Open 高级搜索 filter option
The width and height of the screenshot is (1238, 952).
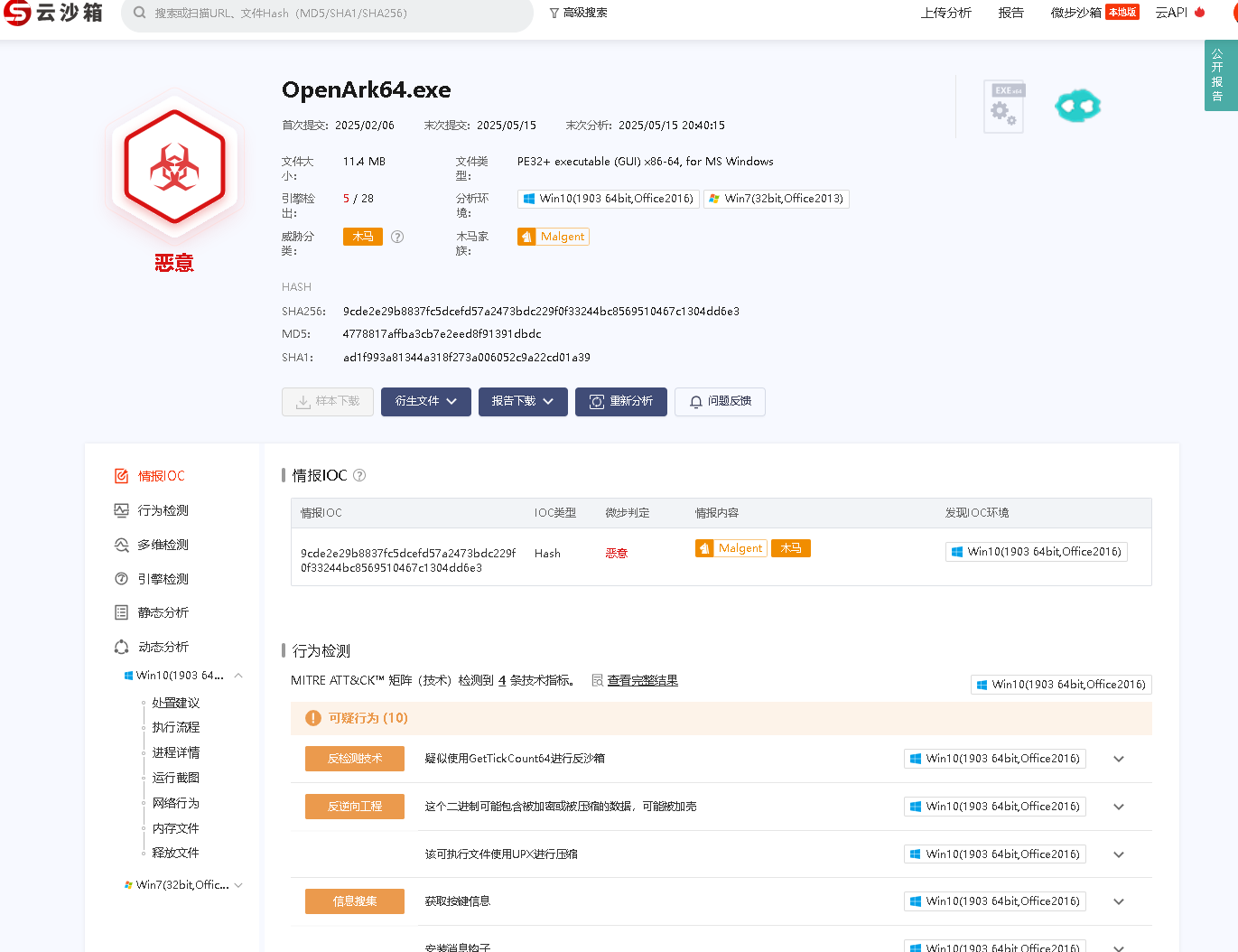578,13
